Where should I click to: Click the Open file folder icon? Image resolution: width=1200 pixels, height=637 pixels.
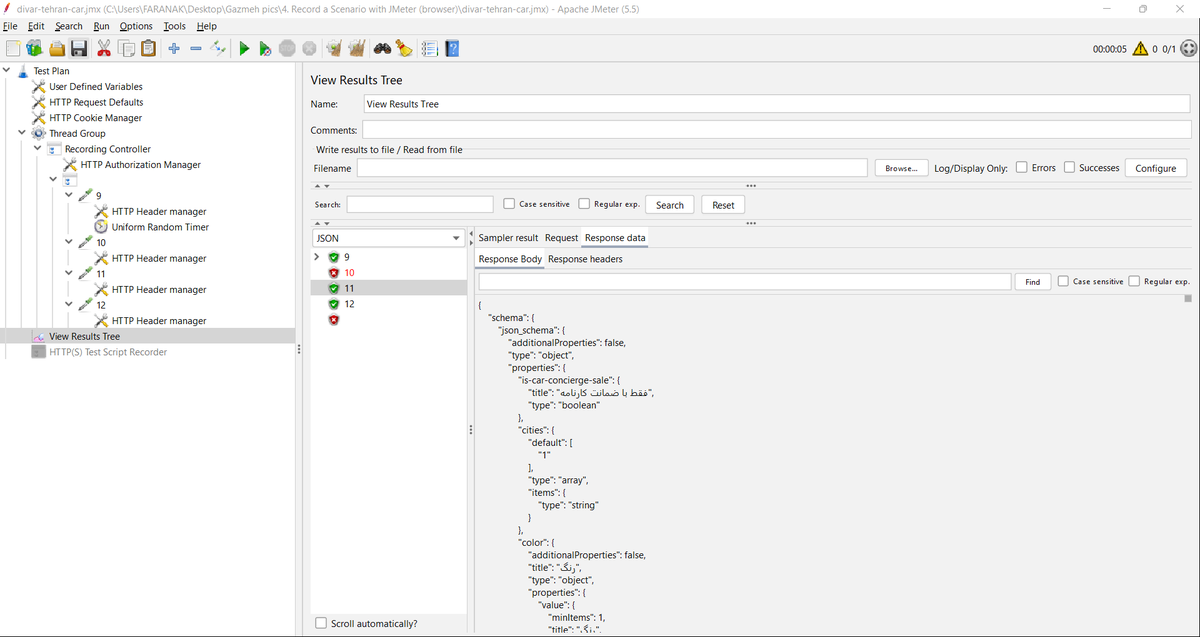57,48
